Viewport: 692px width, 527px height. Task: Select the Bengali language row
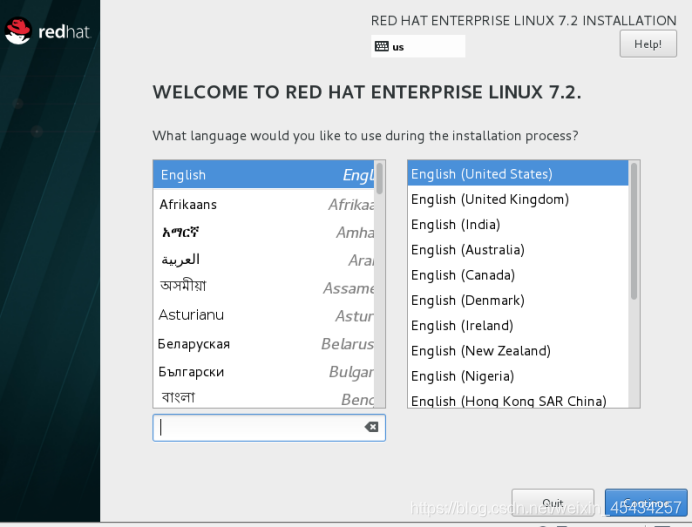pos(263,397)
